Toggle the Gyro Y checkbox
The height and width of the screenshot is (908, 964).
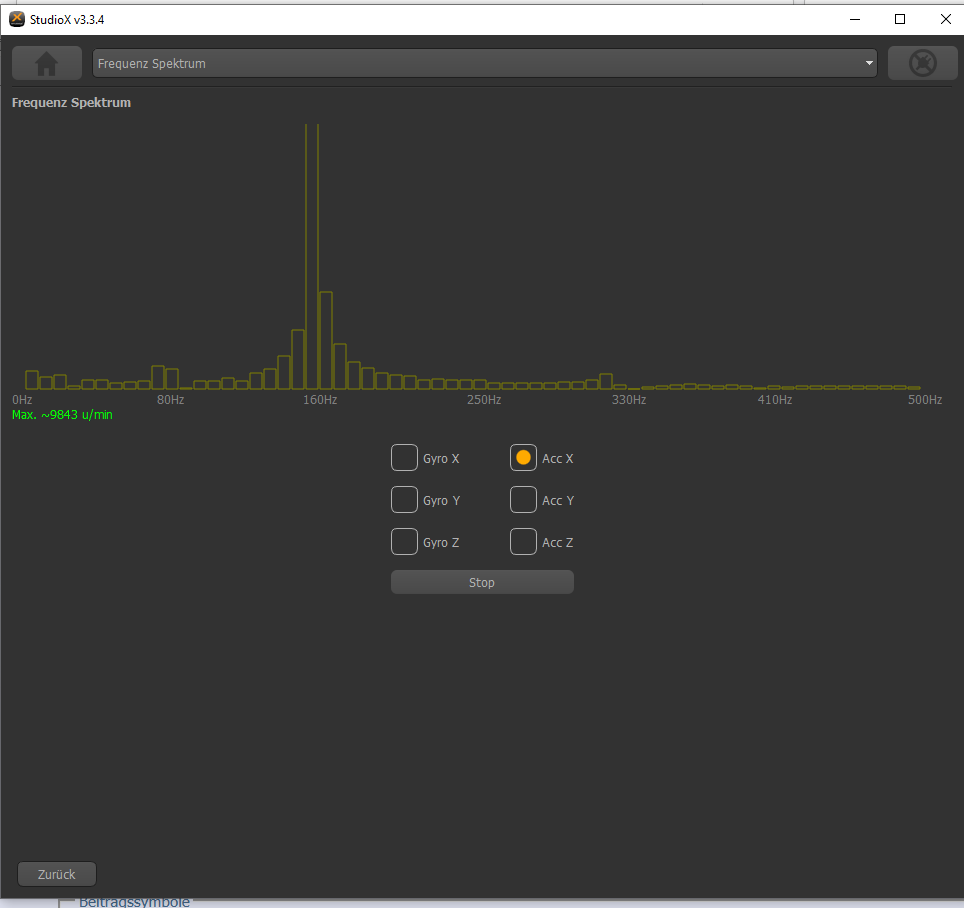click(404, 500)
